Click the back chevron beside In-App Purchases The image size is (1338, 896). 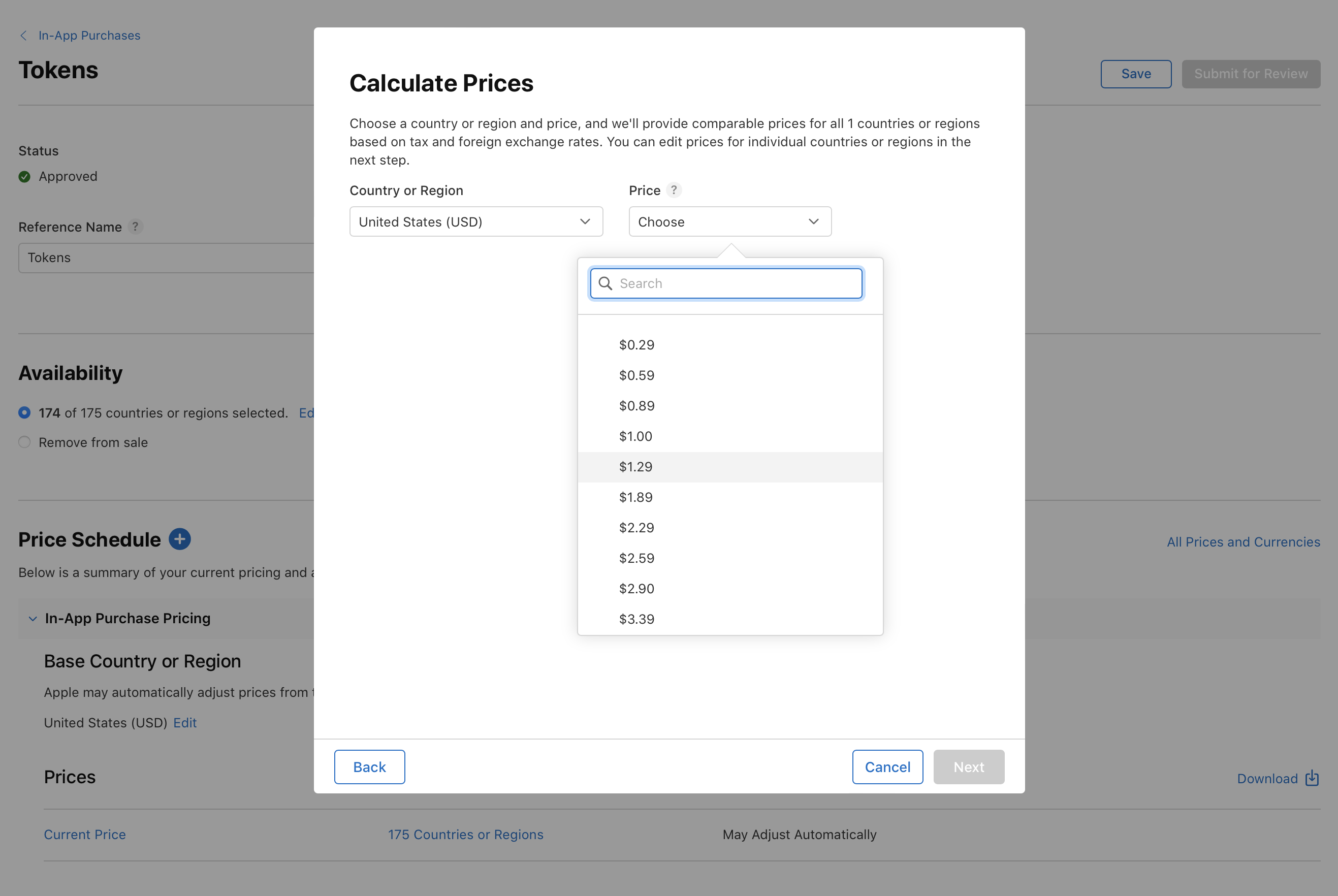point(23,36)
